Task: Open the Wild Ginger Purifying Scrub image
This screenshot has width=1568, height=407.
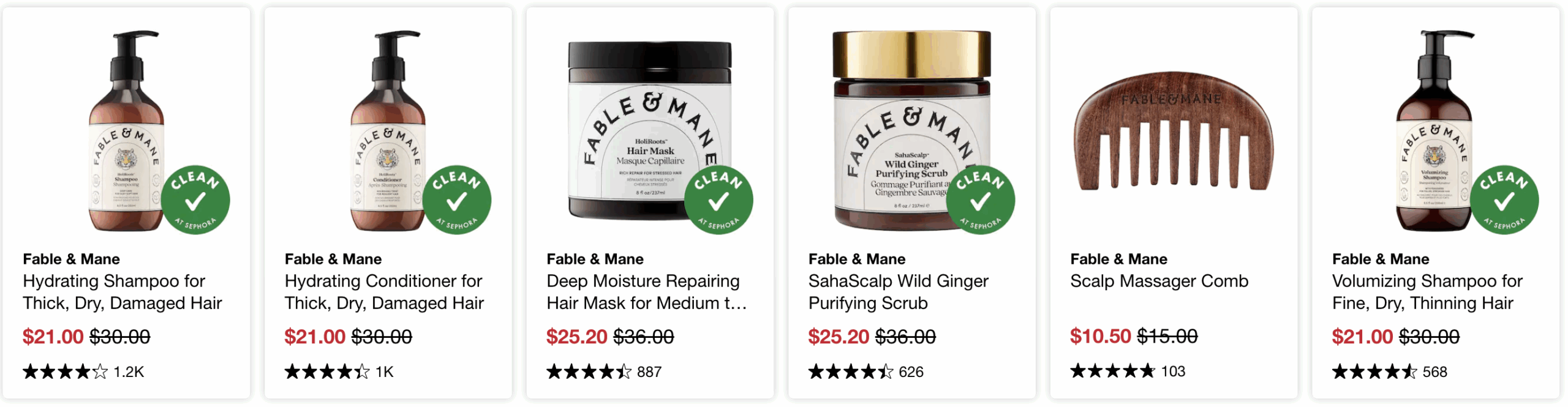Action: [x=911, y=131]
